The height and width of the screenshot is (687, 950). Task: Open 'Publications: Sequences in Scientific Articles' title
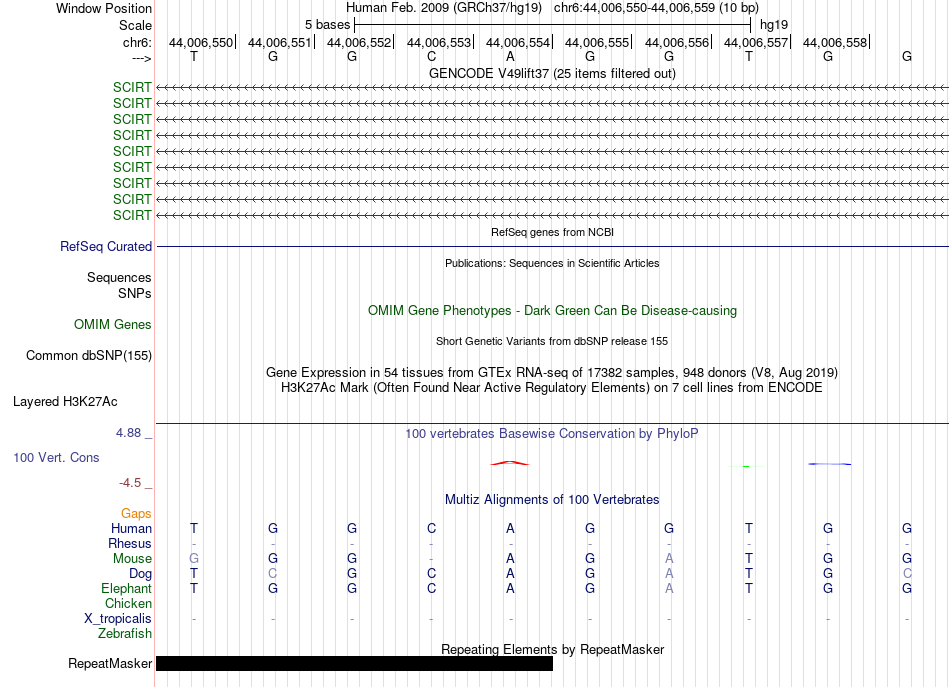pyautogui.click(x=552, y=263)
